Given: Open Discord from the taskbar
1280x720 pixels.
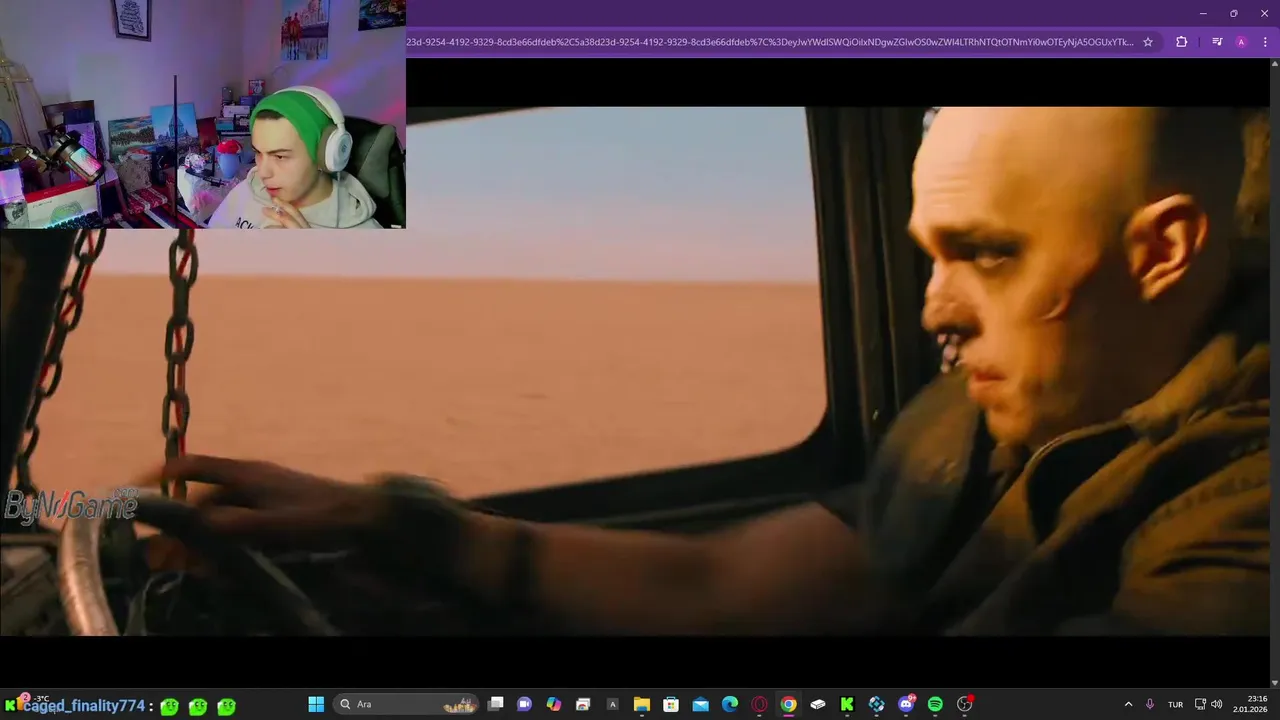Looking at the screenshot, I should pos(906,704).
